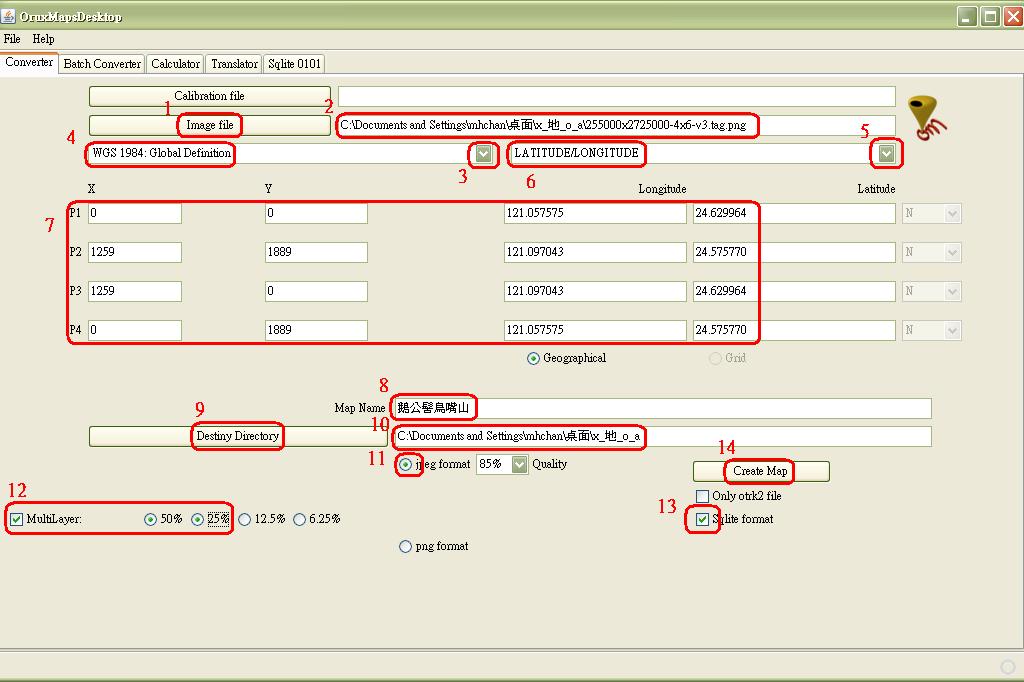Click the empty calibration file path field

[616, 96]
